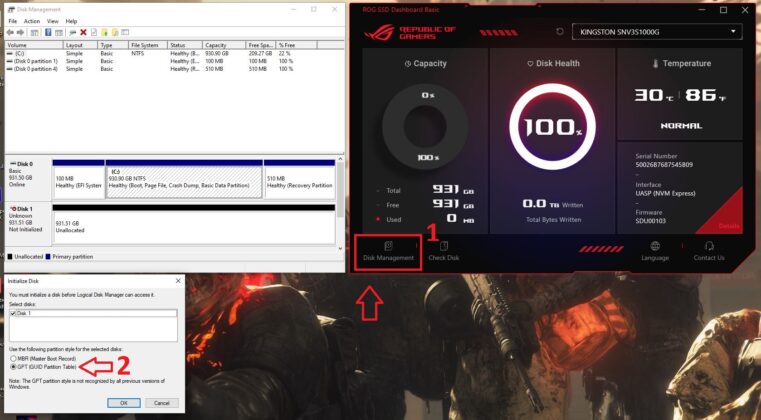Screen dimensions: 761x420
Task: Sort by Capacity column header
Action: (x=224, y=45)
